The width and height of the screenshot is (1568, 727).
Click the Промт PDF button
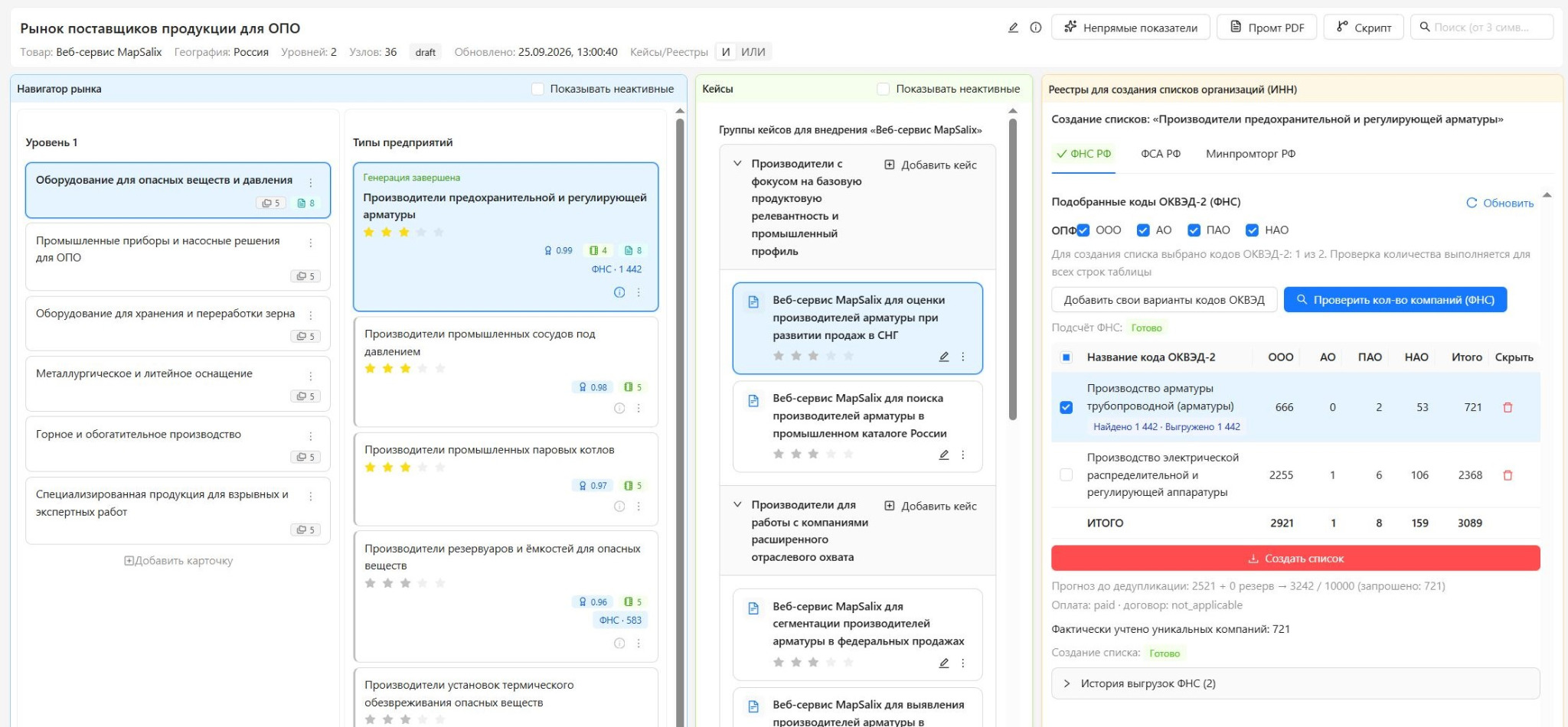click(1266, 28)
